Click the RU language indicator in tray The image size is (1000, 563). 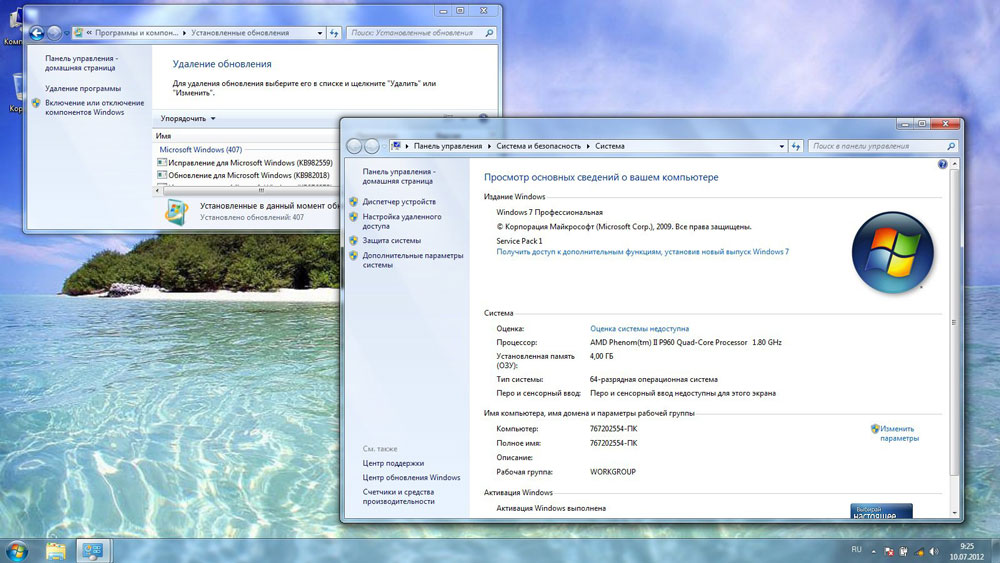point(856,549)
